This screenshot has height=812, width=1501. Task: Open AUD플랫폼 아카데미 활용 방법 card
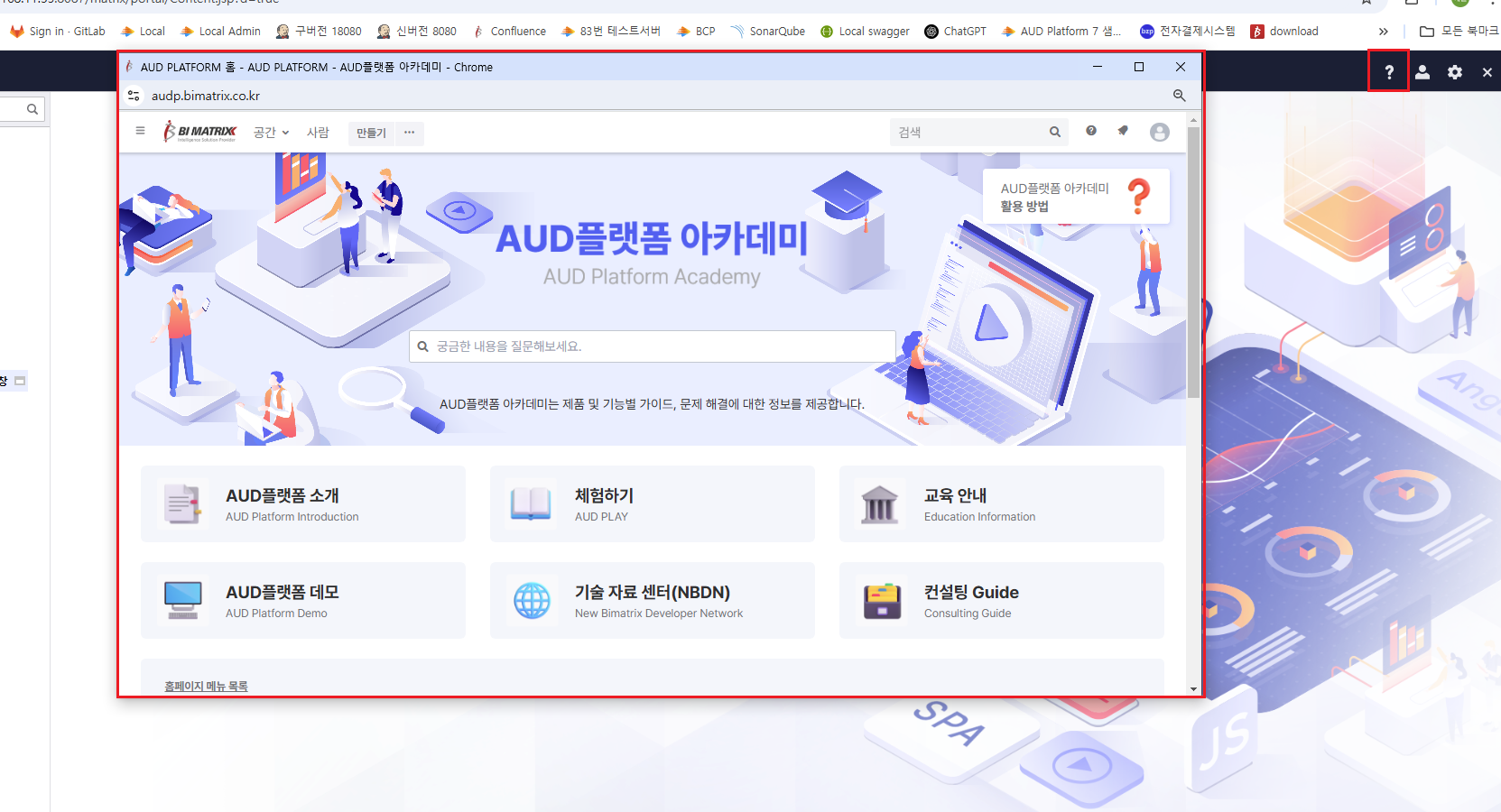click(x=1076, y=197)
